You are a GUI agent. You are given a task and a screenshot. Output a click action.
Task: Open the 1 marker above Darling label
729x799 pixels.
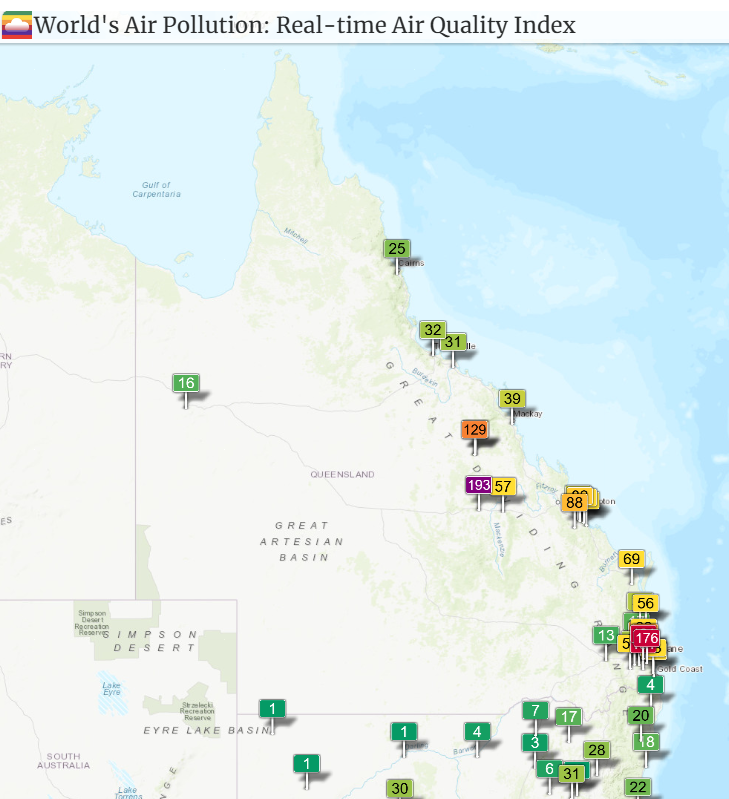point(404,732)
